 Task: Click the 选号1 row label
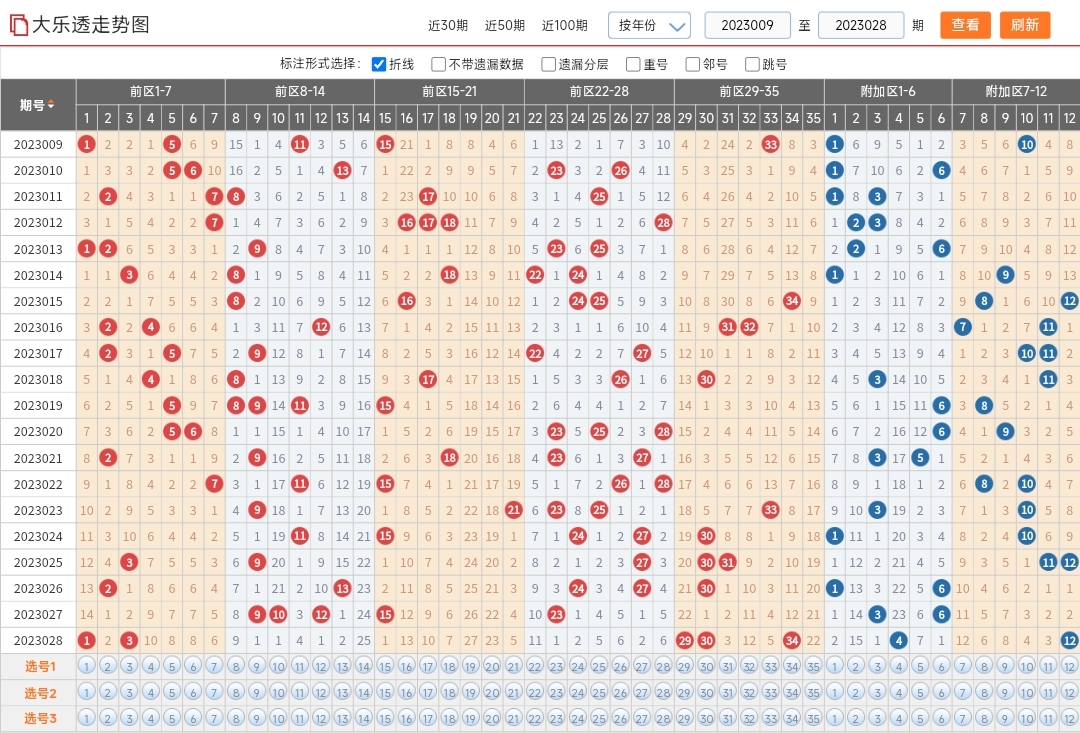[x=38, y=666]
